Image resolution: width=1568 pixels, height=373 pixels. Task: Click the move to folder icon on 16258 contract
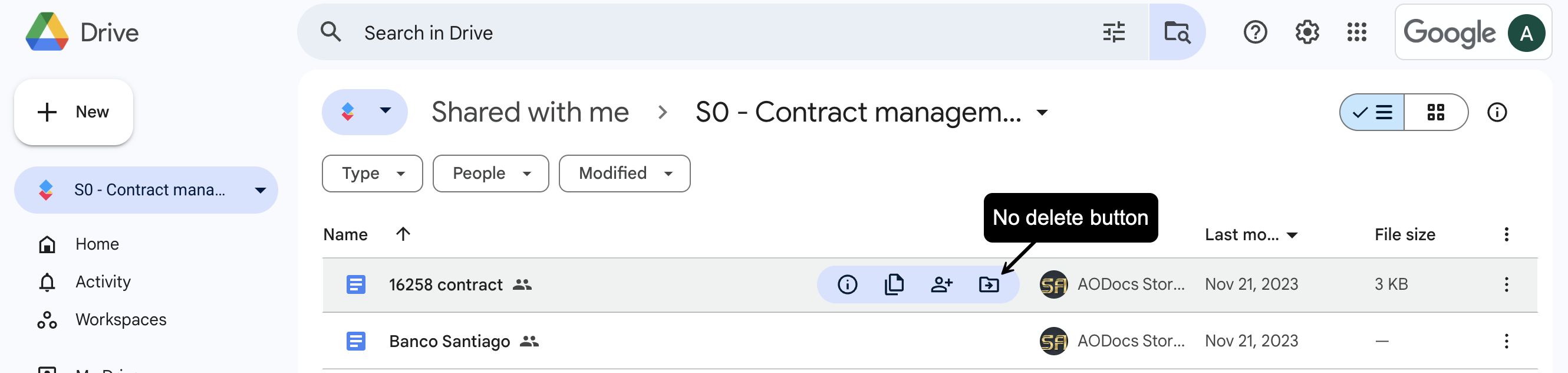pos(989,284)
